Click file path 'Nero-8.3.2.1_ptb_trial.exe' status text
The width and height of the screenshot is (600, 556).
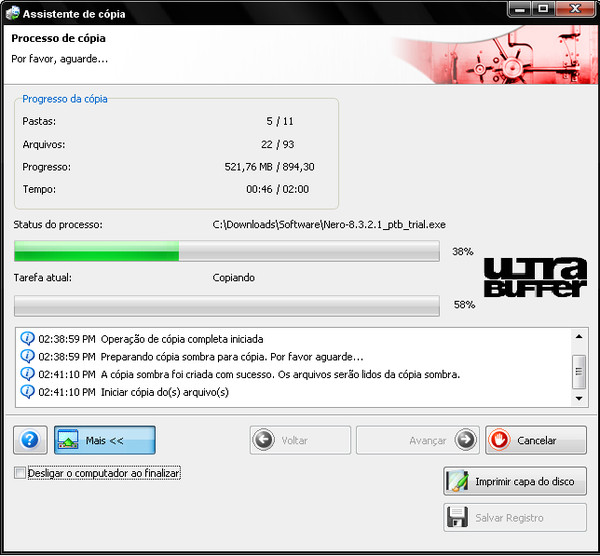point(329,224)
